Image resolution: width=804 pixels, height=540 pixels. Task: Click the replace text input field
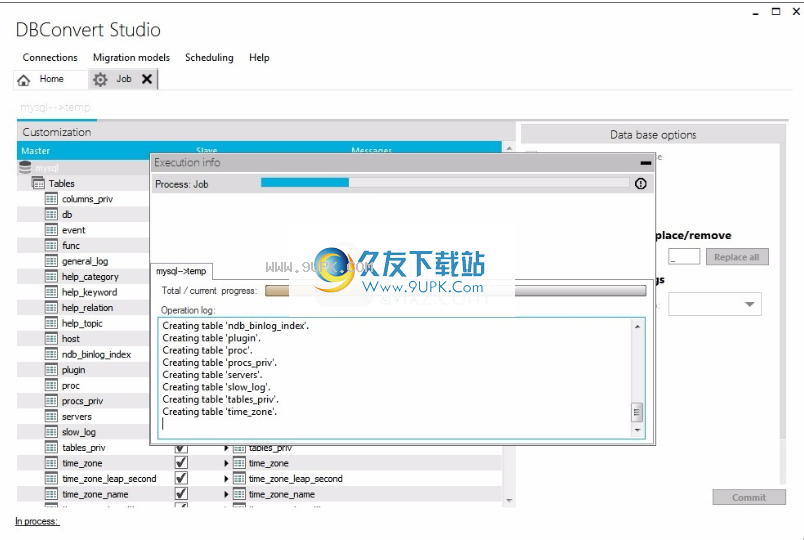(x=684, y=256)
